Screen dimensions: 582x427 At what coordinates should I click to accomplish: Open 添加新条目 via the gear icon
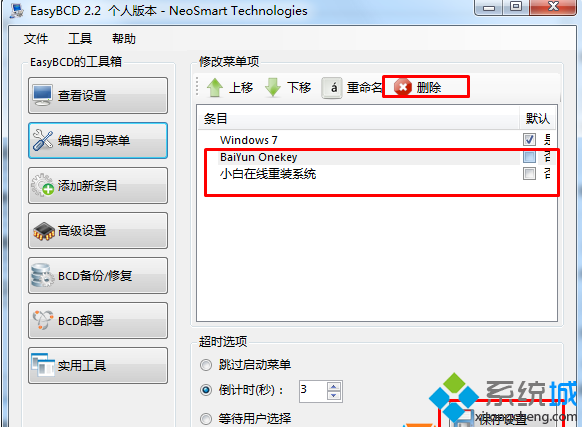(42, 185)
